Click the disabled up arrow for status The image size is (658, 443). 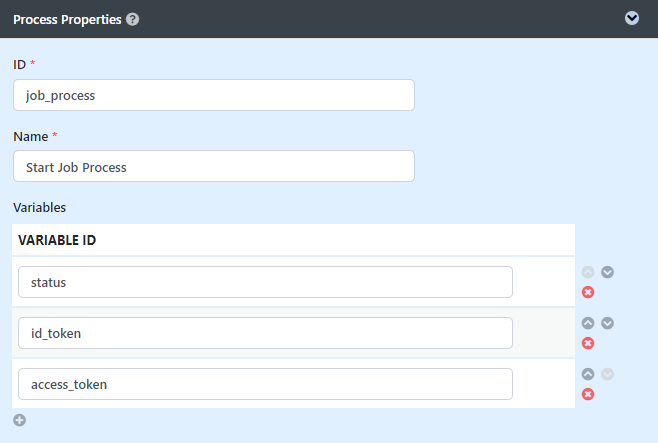pyautogui.click(x=588, y=272)
